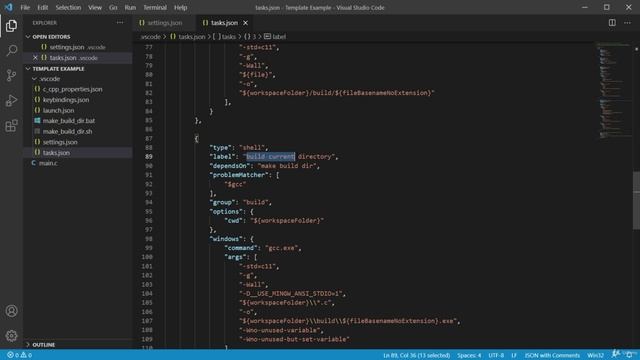Change indentation via Spaces: 4

point(469,355)
